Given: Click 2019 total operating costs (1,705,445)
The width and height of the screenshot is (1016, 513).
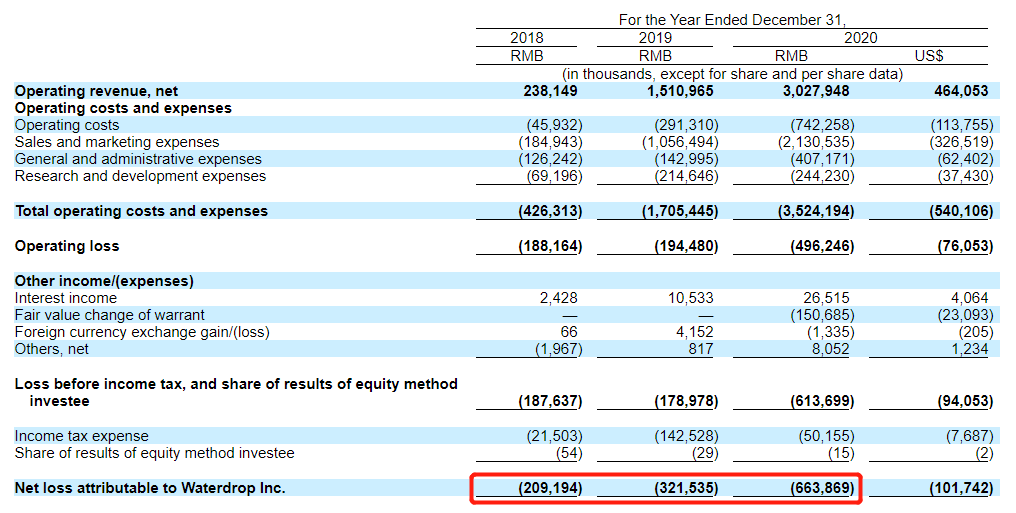Looking at the screenshot, I should pos(680,211).
